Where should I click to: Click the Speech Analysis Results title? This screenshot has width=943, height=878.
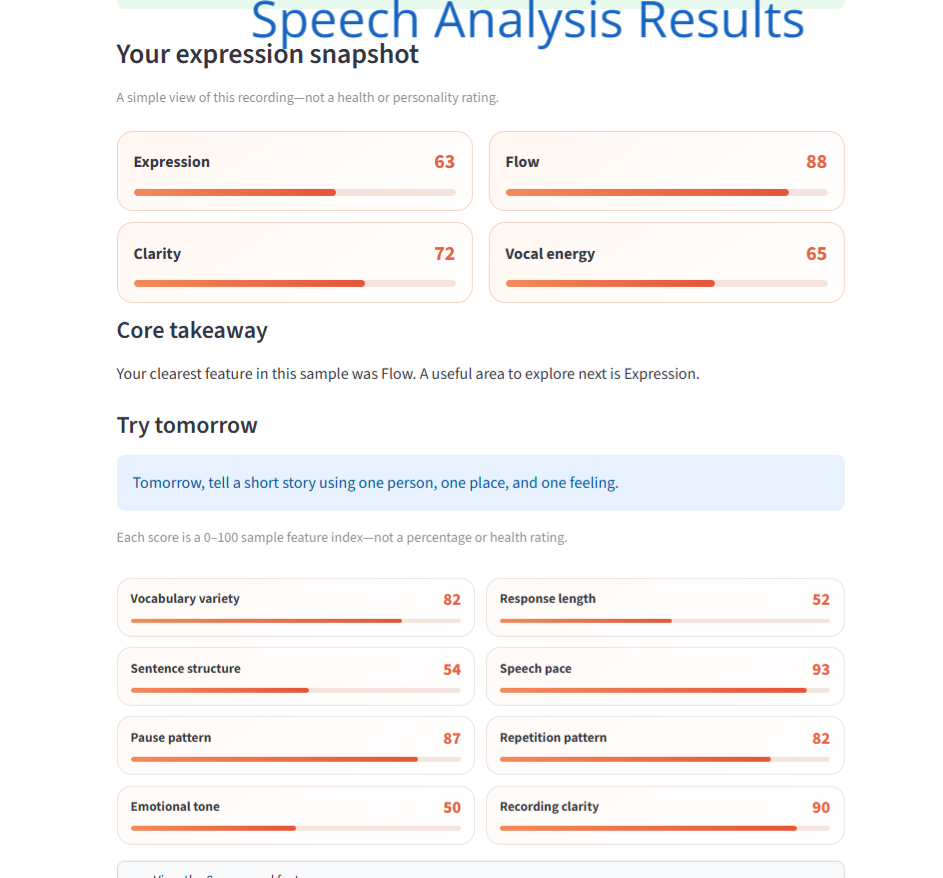tap(527, 20)
